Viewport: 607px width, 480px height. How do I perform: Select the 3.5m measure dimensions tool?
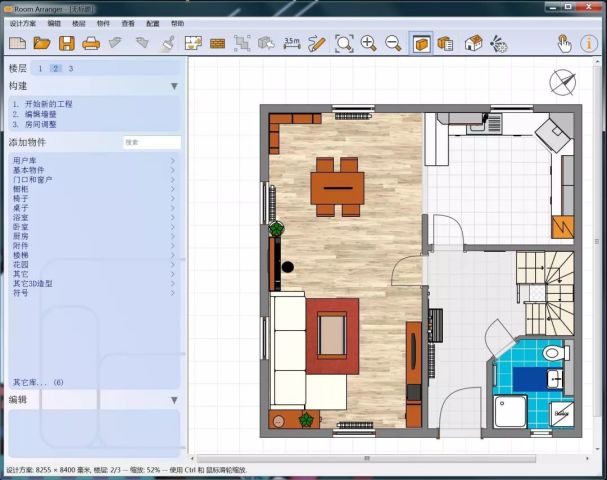click(292, 43)
